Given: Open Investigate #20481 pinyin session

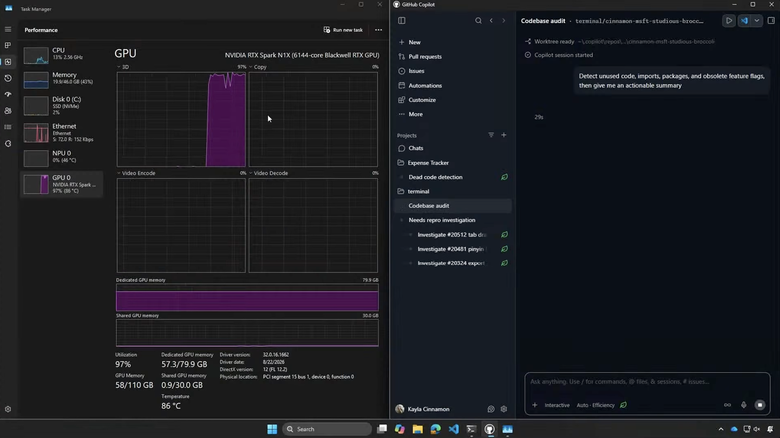Looking at the screenshot, I should (x=453, y=249).
